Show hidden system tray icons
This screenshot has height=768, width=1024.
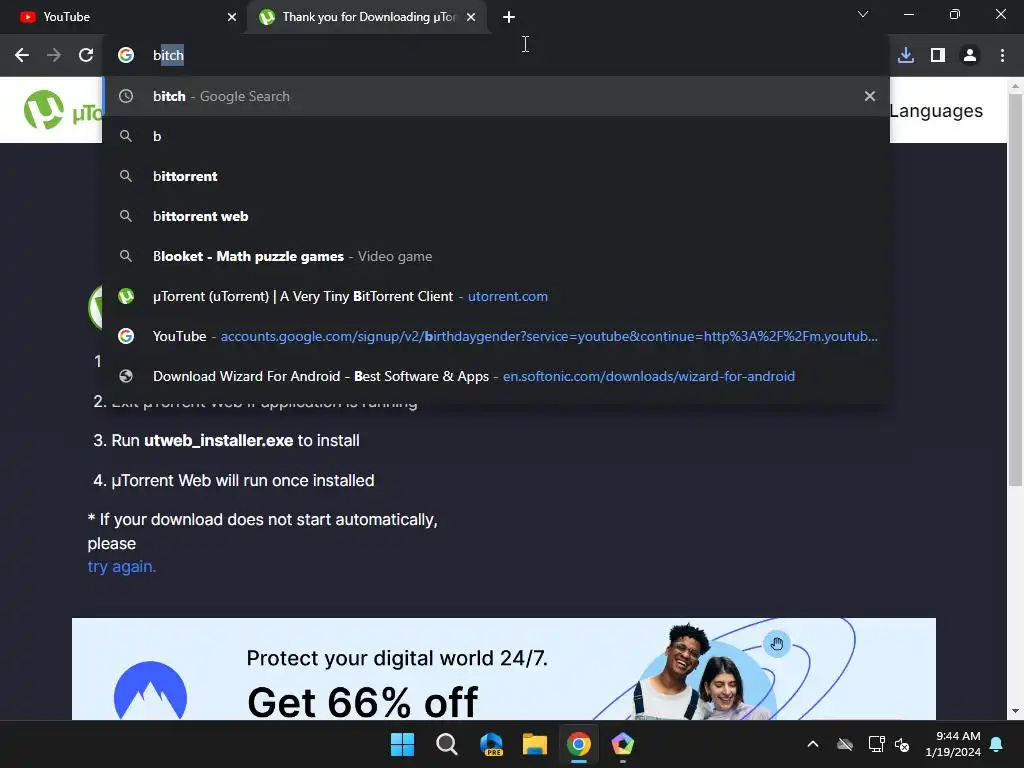[813, 744]
